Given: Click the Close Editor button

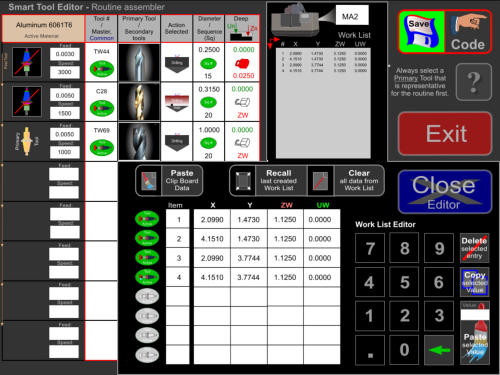Looking at the screenshot, I should click(445, 192).
